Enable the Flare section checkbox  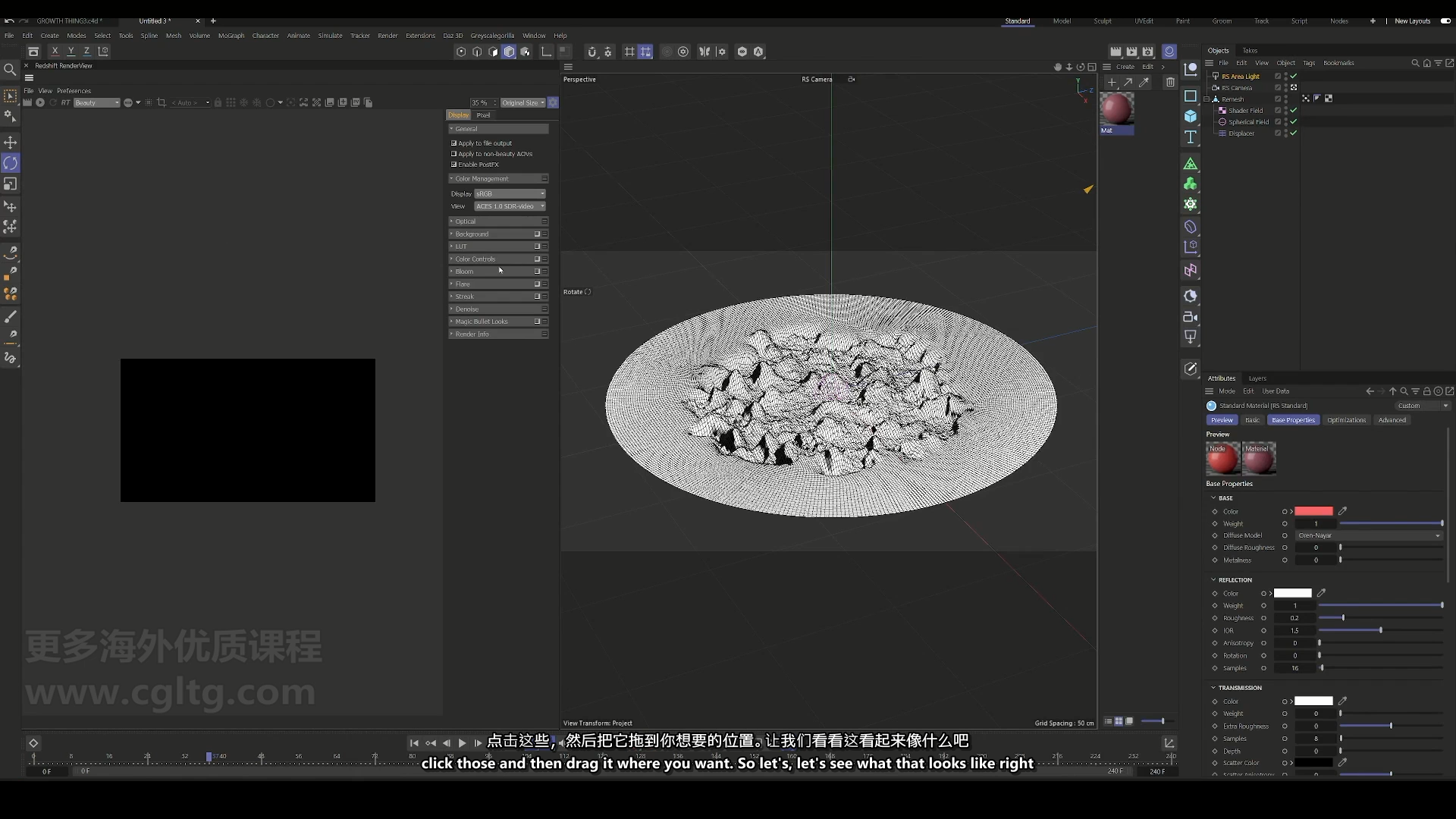(x=537, y=284)
